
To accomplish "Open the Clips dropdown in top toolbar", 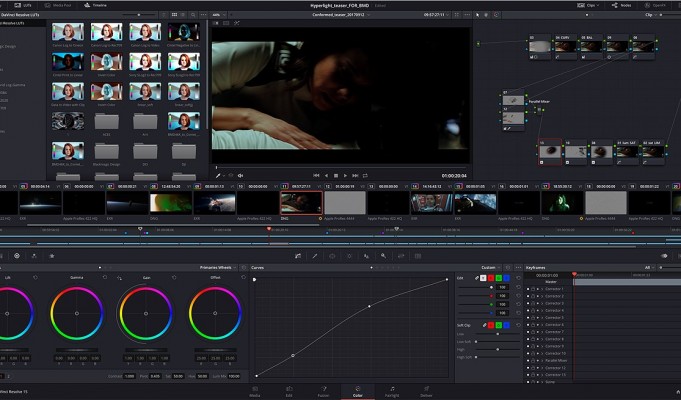I will click(588, 5).
